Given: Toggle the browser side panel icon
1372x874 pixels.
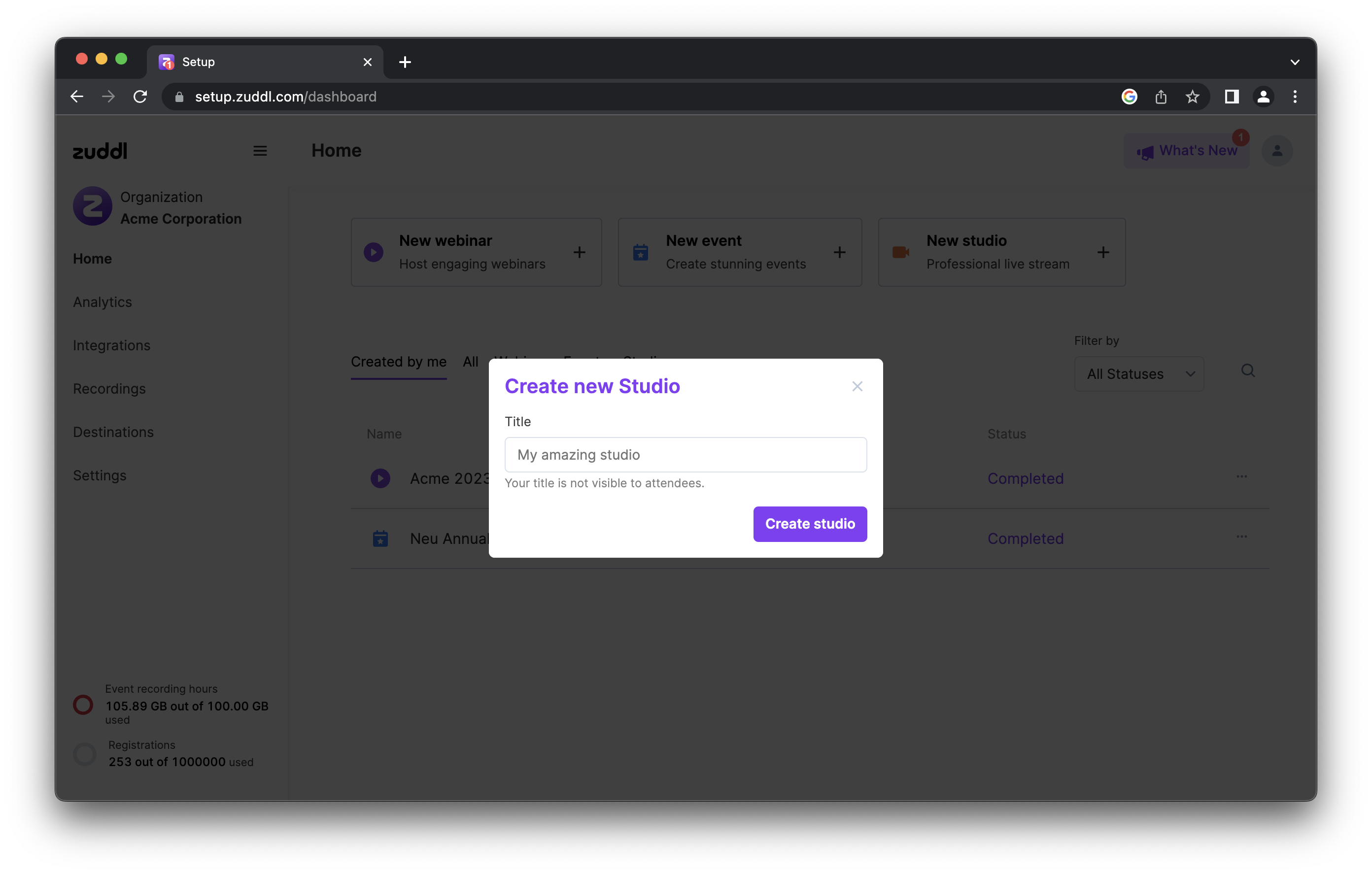Looking at the screenshot, I should 1231,97.
